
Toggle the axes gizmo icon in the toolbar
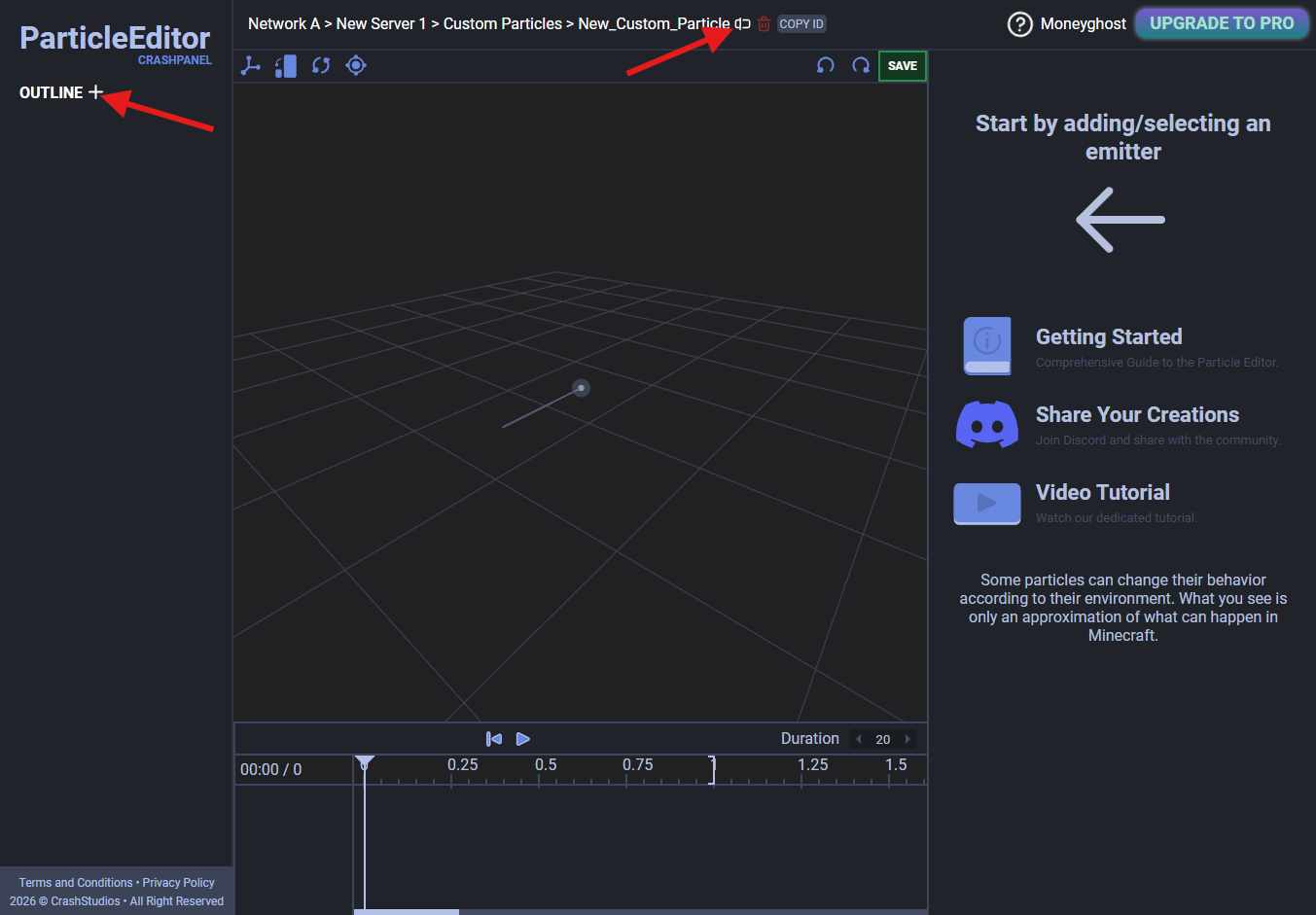point(251,66)
